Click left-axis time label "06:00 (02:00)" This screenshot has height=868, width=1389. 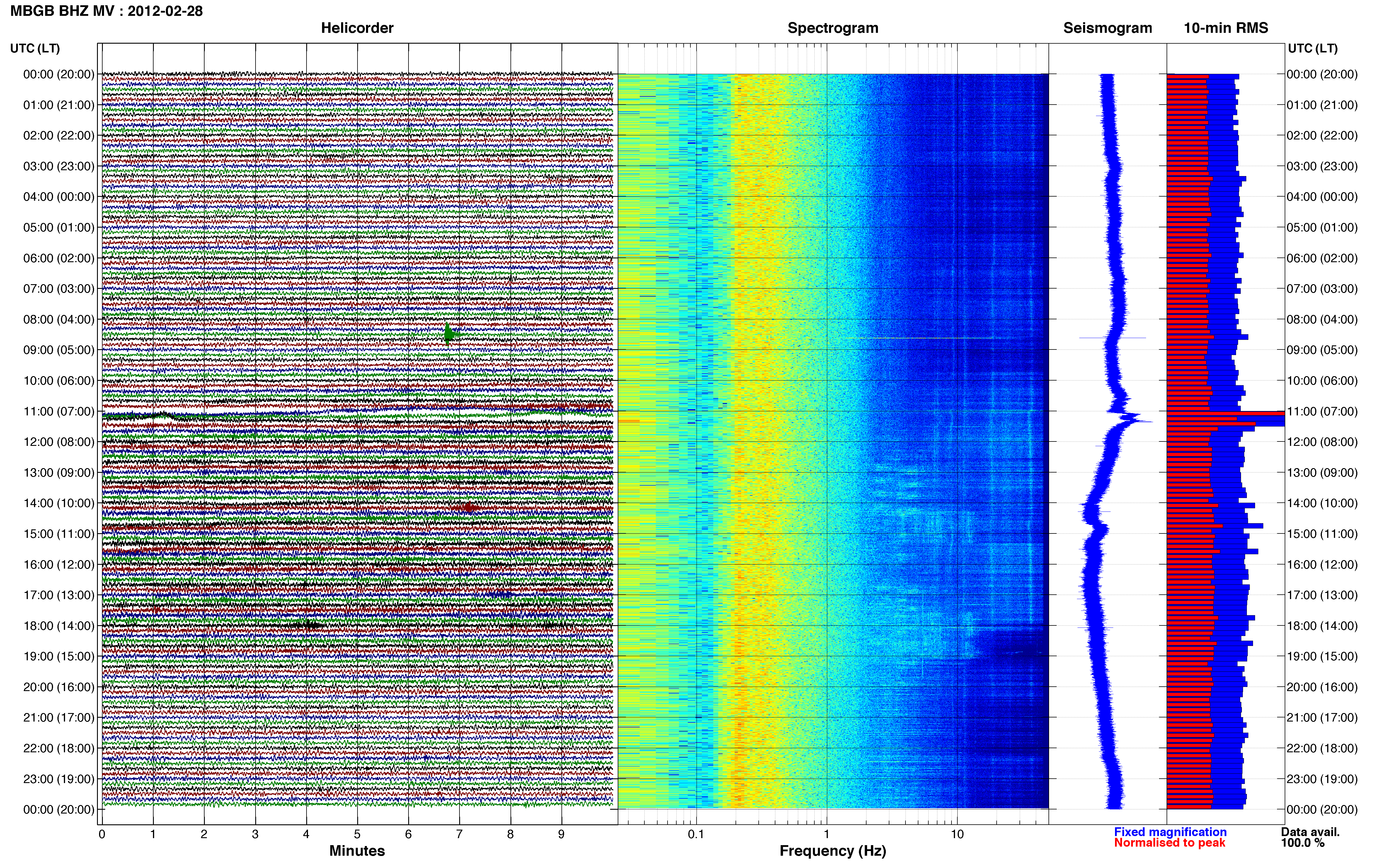[59, 258]
